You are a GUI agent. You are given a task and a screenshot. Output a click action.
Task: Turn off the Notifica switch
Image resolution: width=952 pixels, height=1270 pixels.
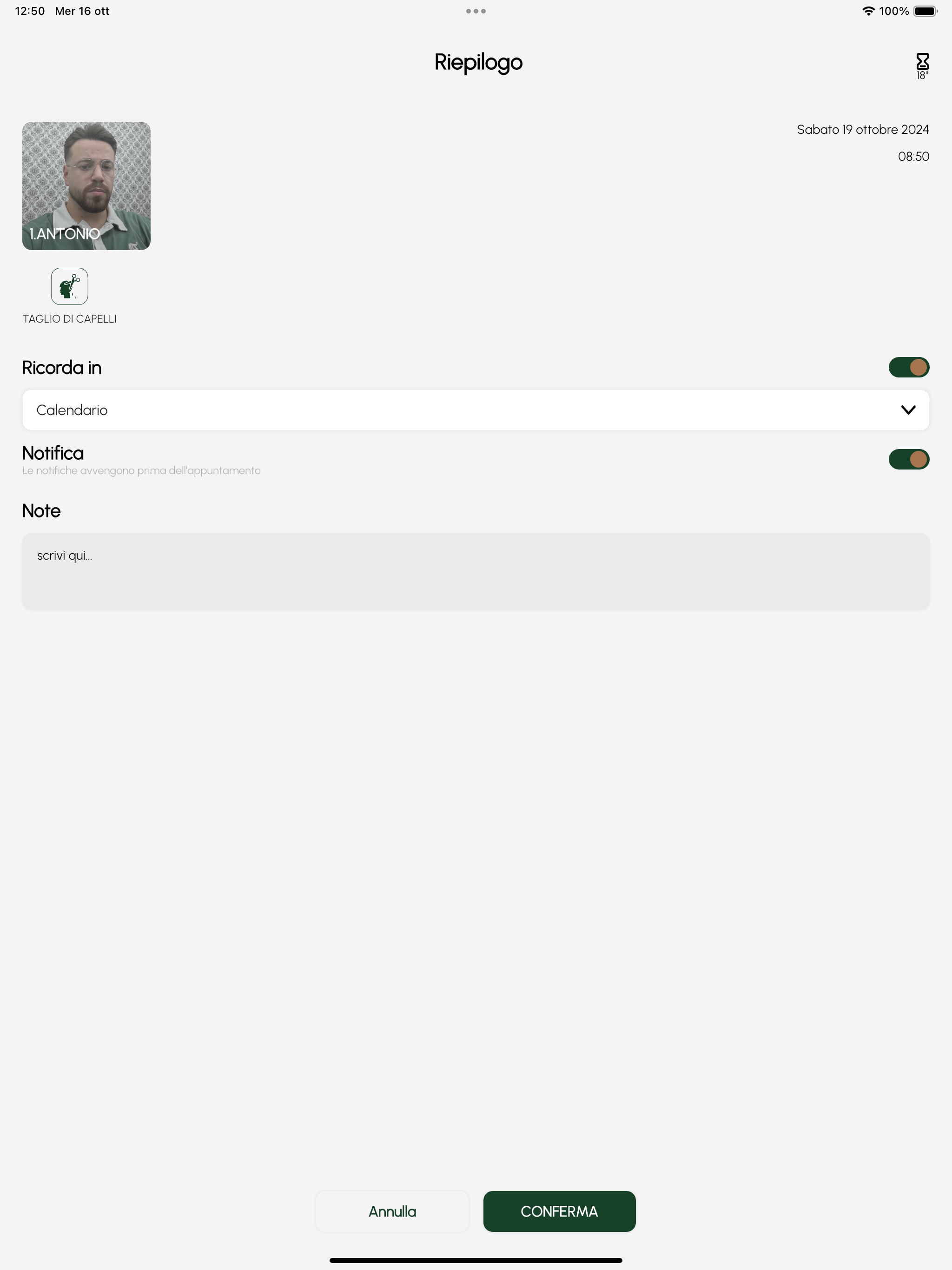pyautogui.click(x=908, y=459)
